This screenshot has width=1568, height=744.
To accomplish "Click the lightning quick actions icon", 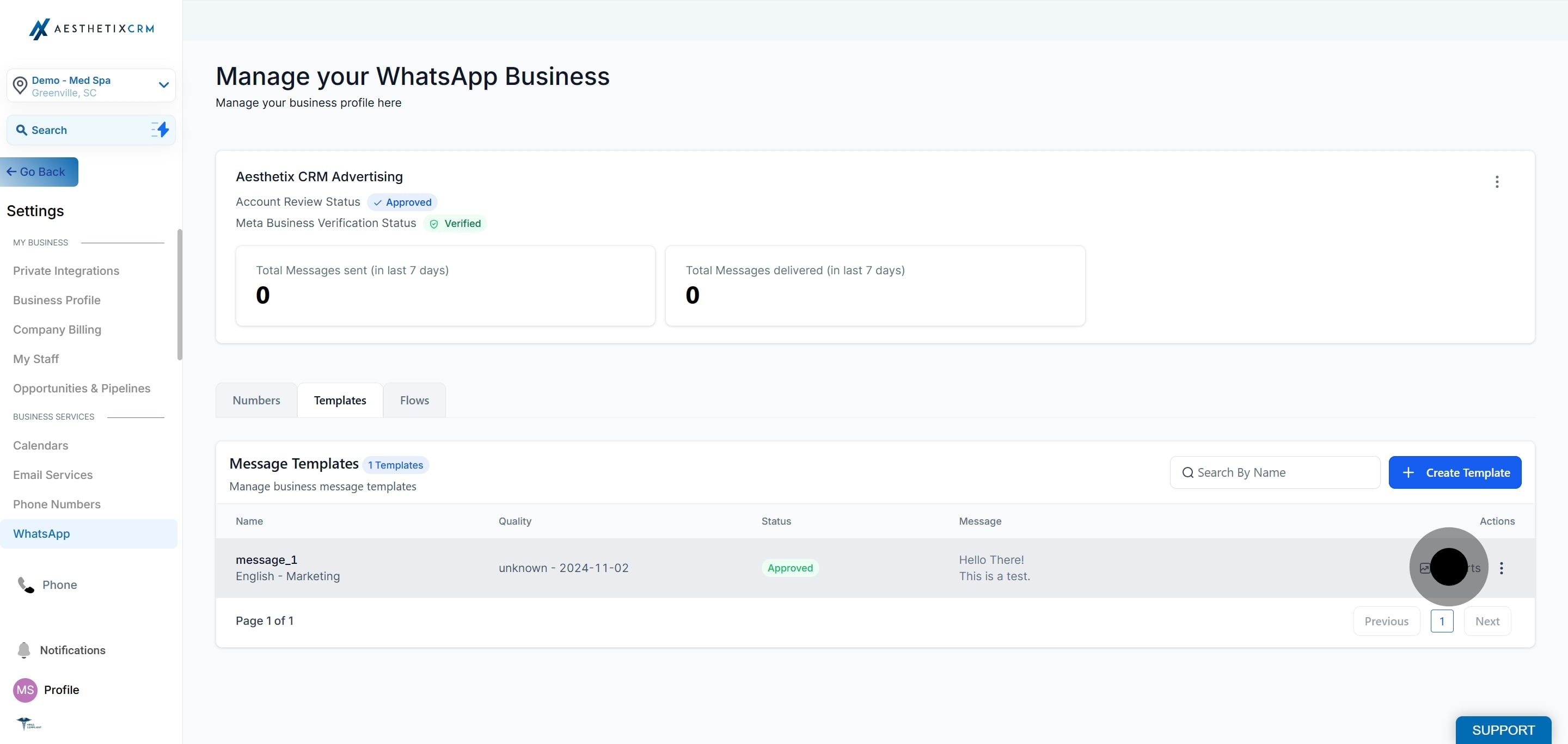I will click(x=160, y=130).
